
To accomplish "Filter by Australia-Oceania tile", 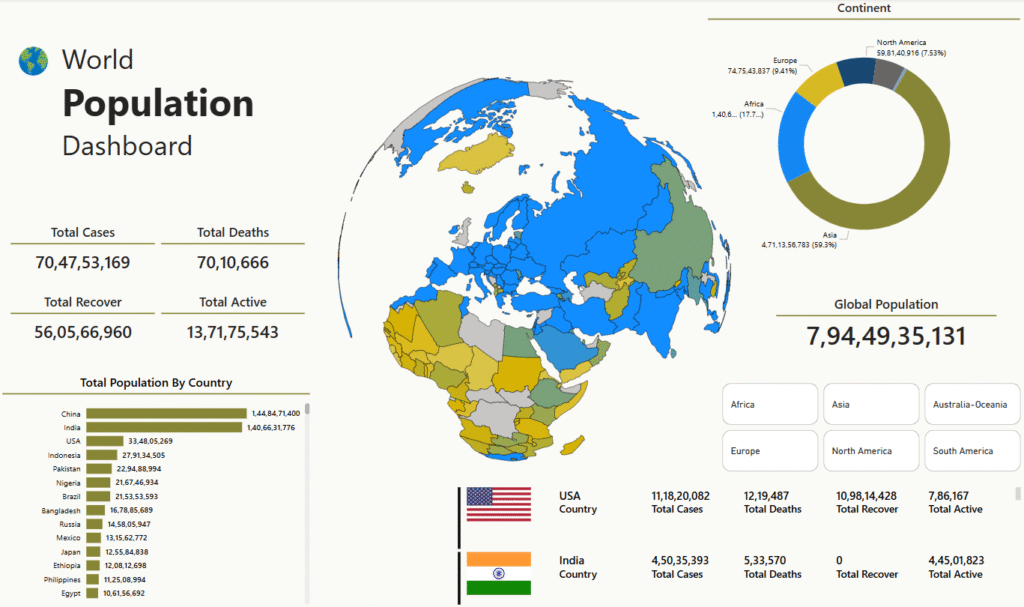I will coord(971,404).
